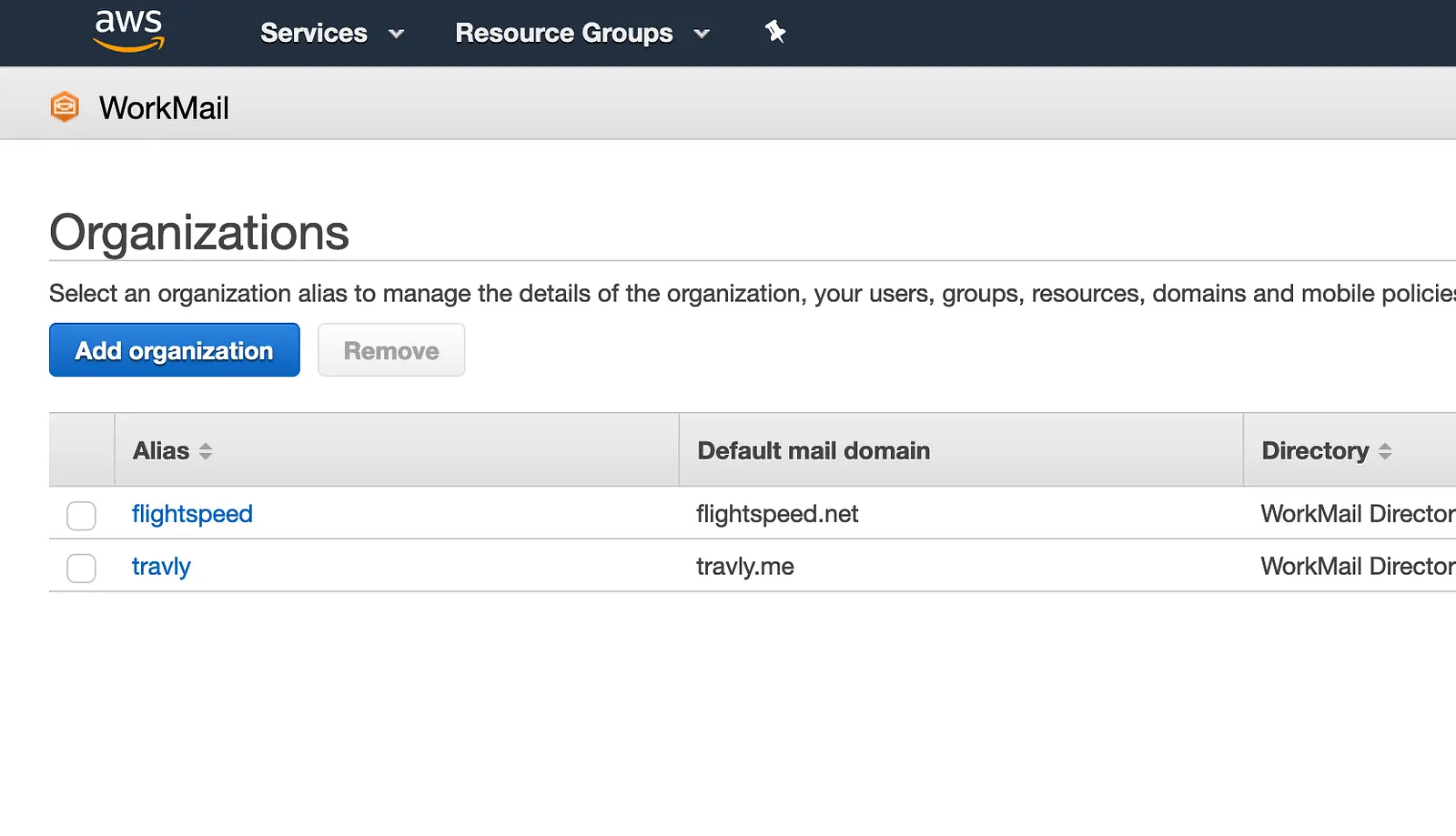Click the AWS logo
1456x836 pixels.
[x=129, y=31]
